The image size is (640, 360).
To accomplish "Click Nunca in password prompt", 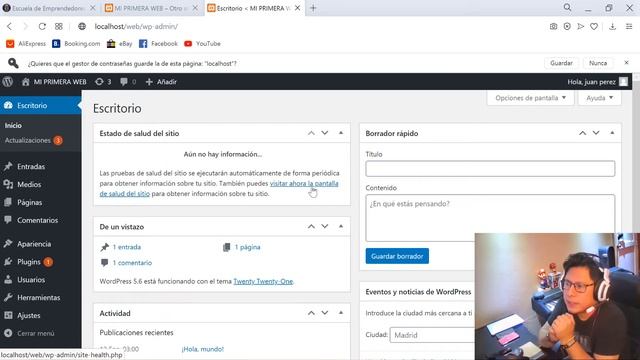I will [598, 63].
